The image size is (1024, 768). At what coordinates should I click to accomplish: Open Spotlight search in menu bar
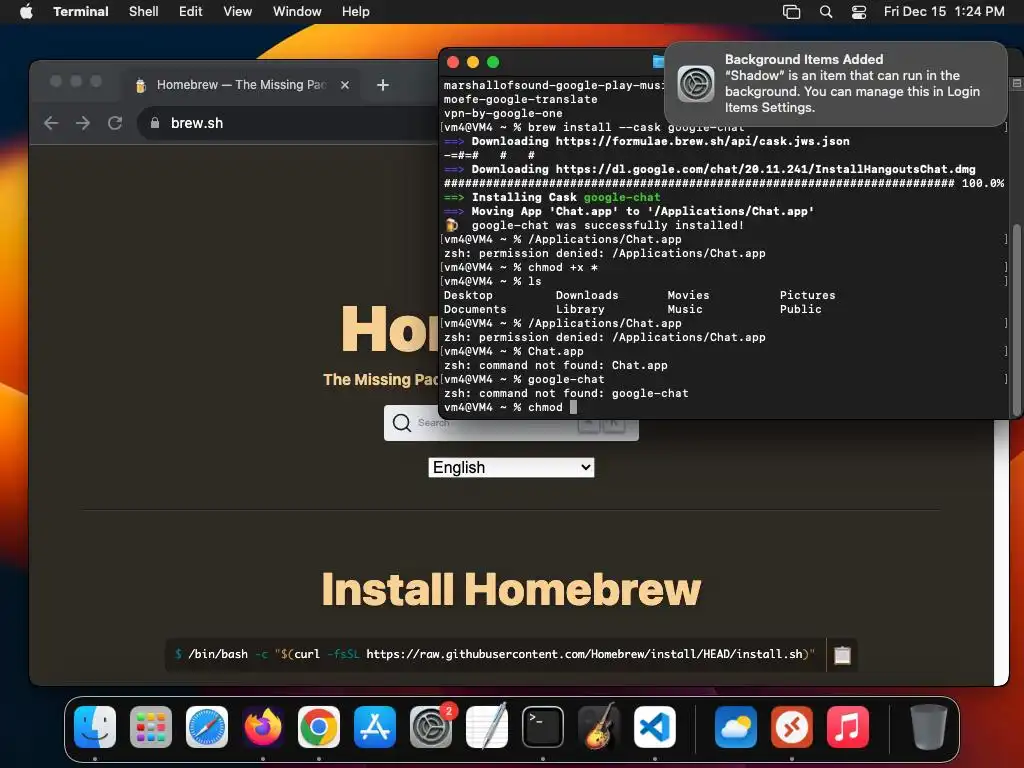pos(825,11)
